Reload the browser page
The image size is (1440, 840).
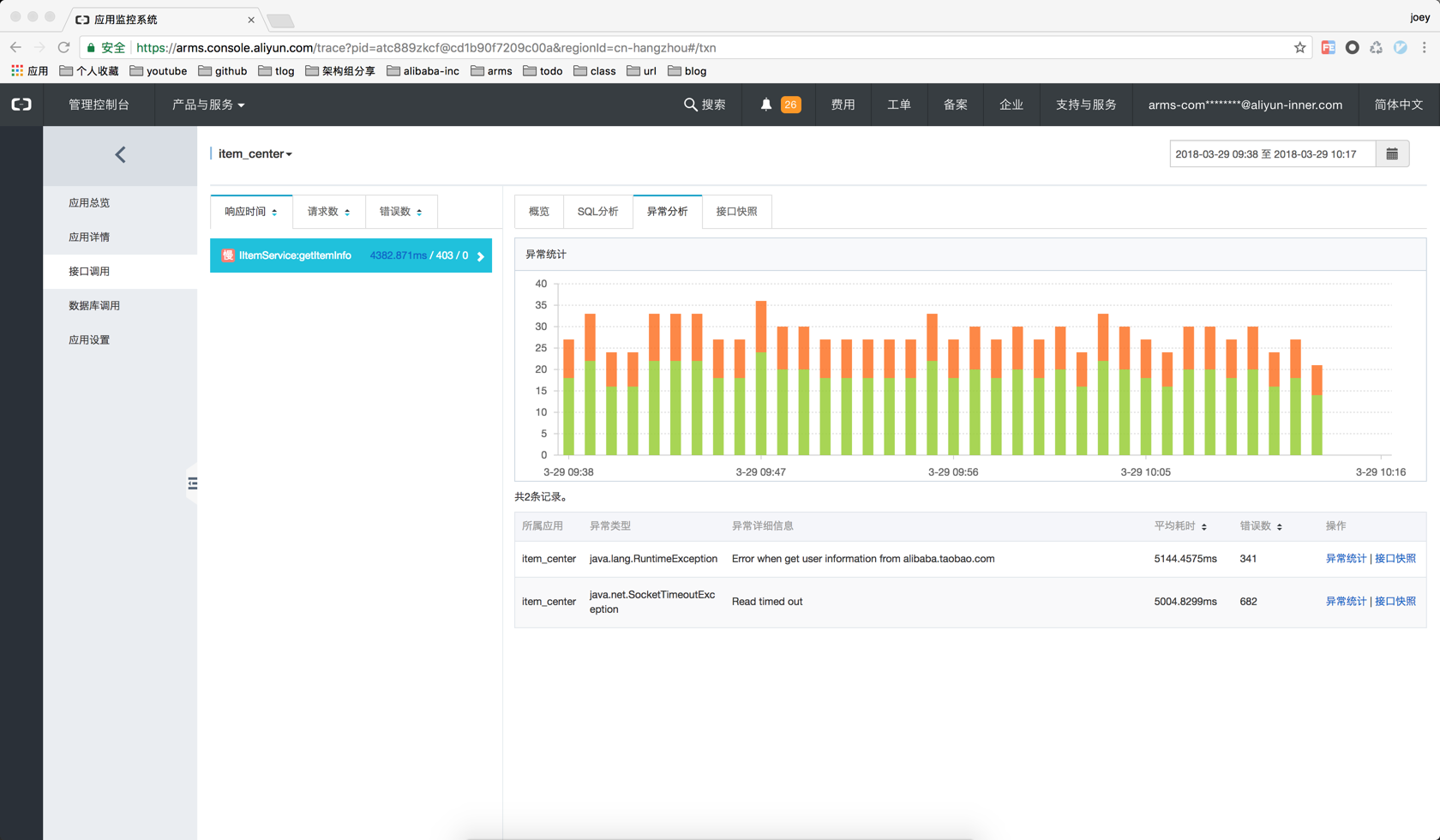(63, 48)
